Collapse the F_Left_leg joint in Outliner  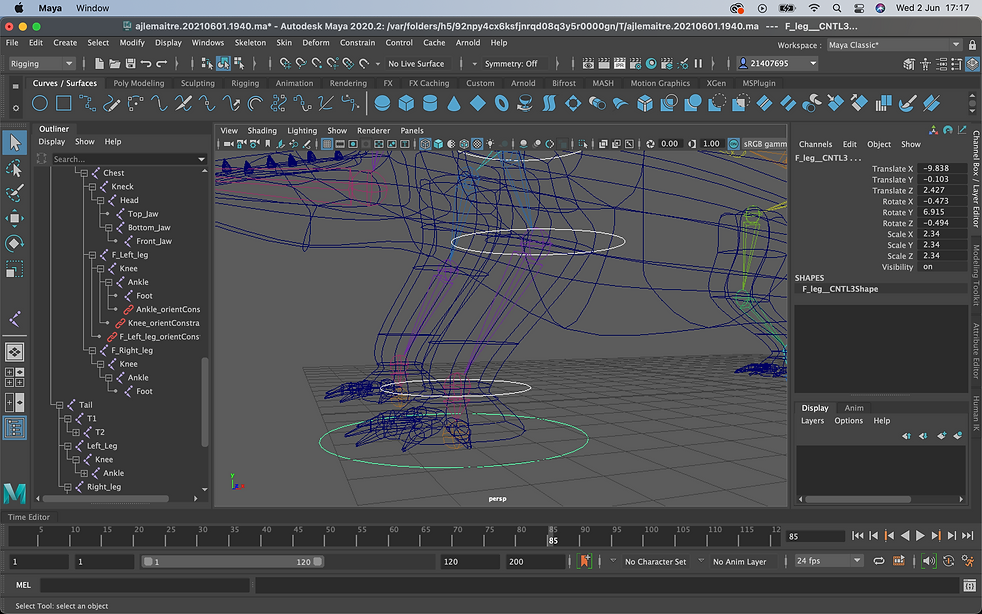(x=92, y=255)
